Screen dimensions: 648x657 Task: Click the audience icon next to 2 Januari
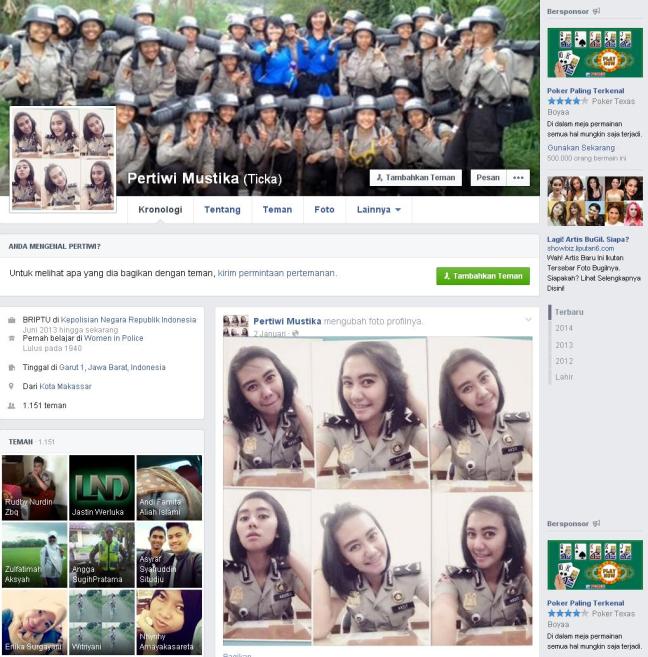296,333
